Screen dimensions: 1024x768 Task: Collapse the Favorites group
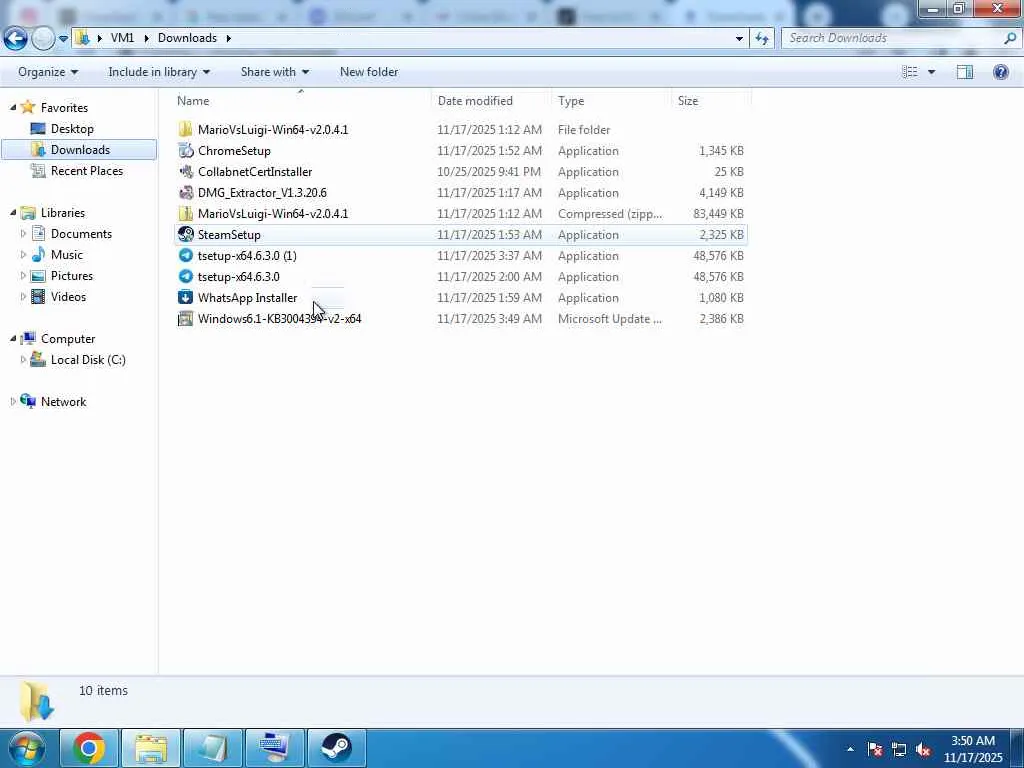click(12, 107)
